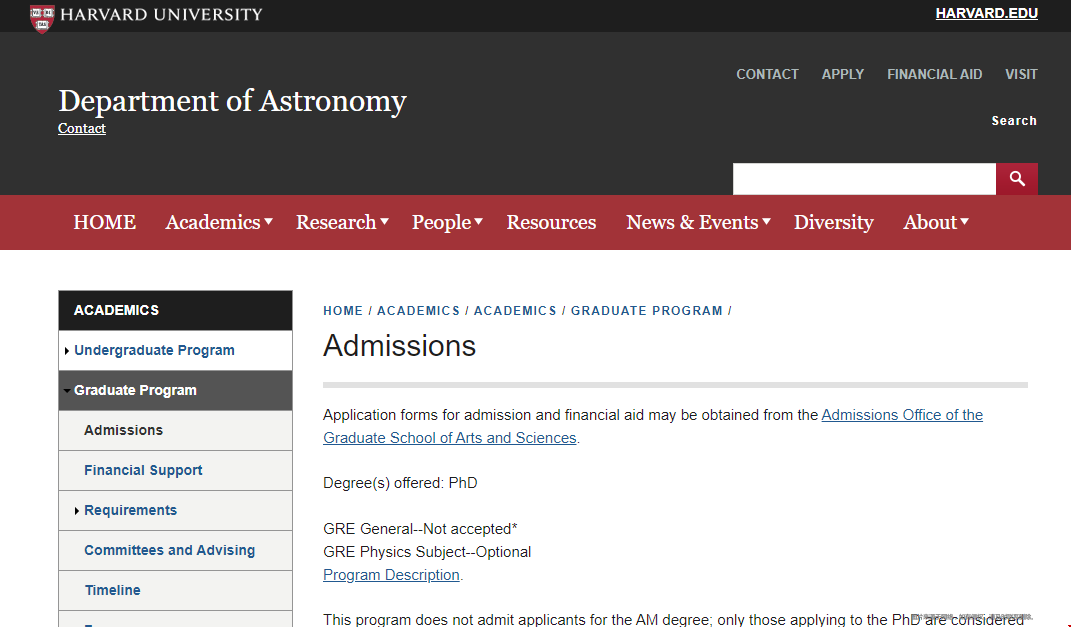Image resolution: width=1071 pixels, height=627 pixels.
Task: Open Undergraduate Program in the sidebar
Action: point(154,350)
